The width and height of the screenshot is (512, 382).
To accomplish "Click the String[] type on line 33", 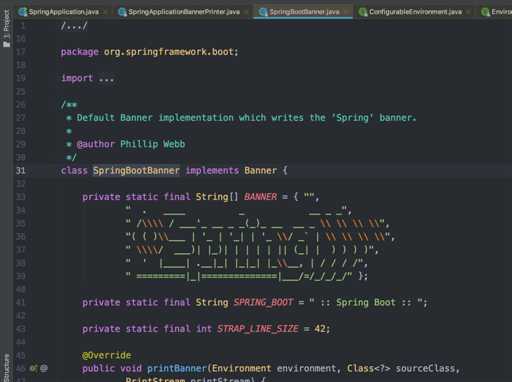I will click(x=217, y=197).
